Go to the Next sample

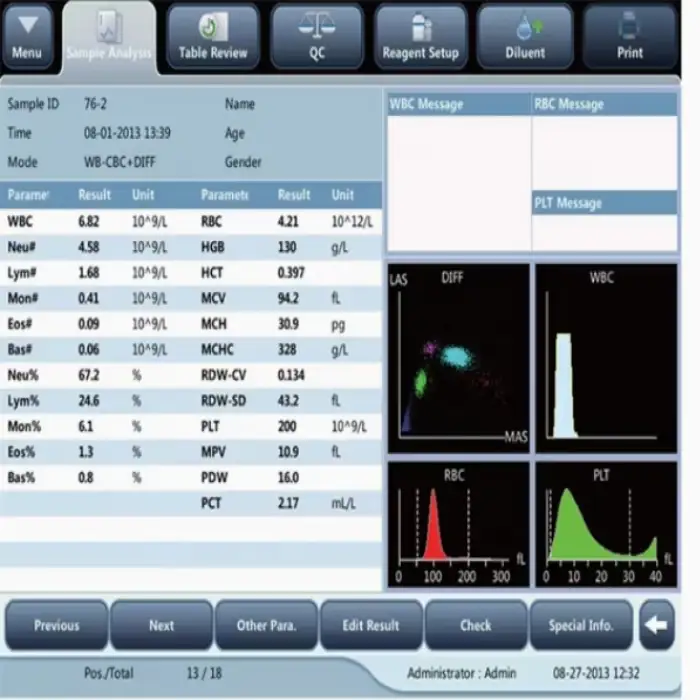click(x=162, y=626)
